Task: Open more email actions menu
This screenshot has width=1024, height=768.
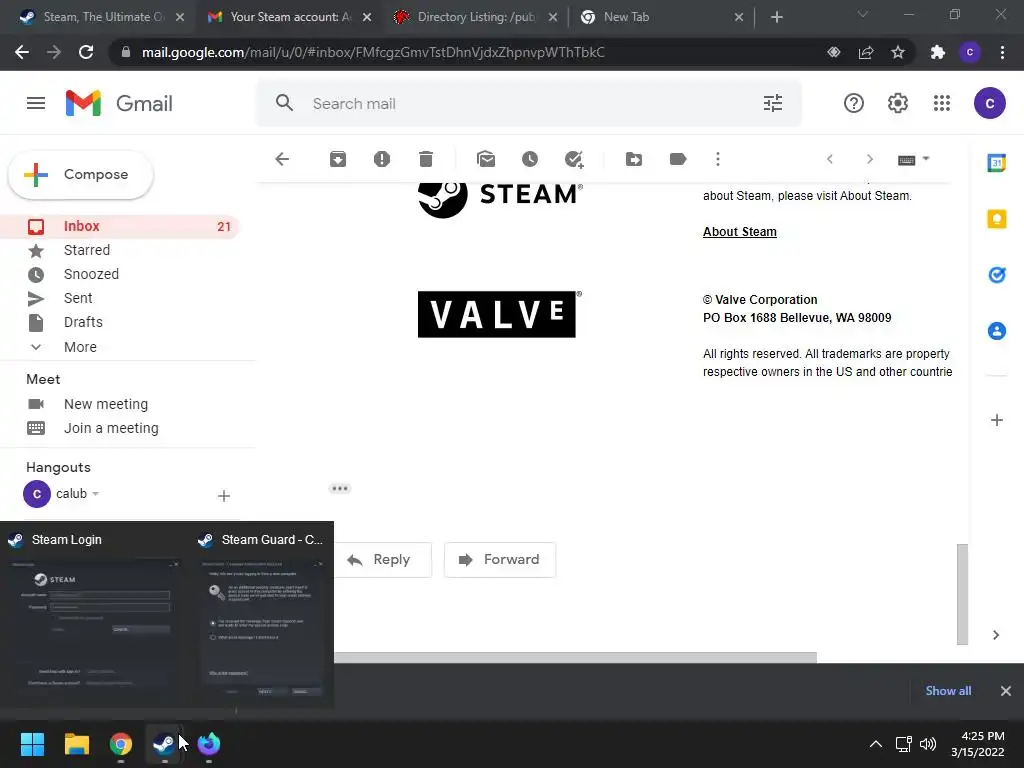Action: 718,159
